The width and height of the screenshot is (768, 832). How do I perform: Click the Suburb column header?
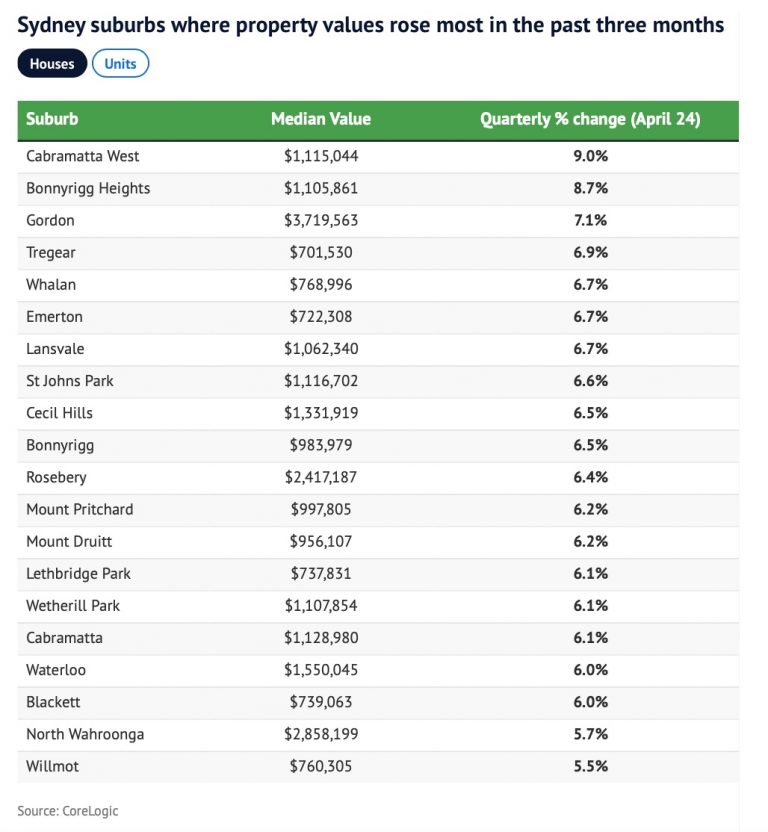point(52,119)
